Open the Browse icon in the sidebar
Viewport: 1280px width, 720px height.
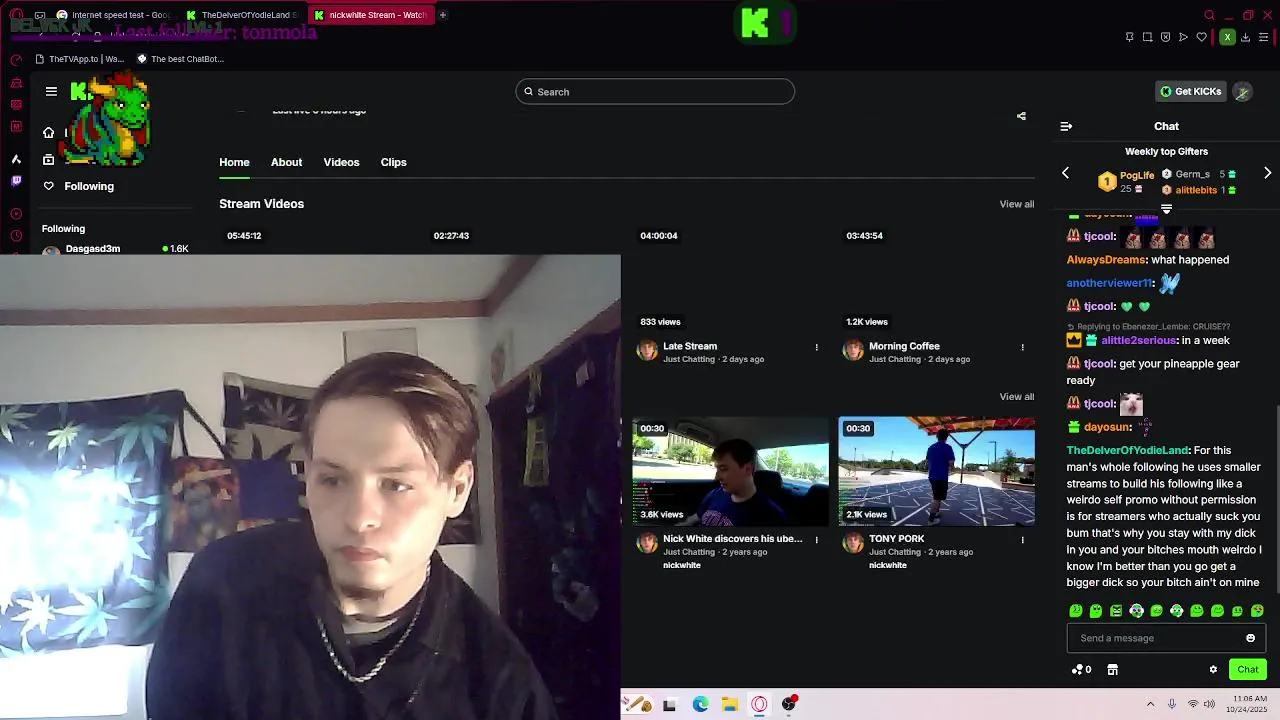click(x=48, y=160)
